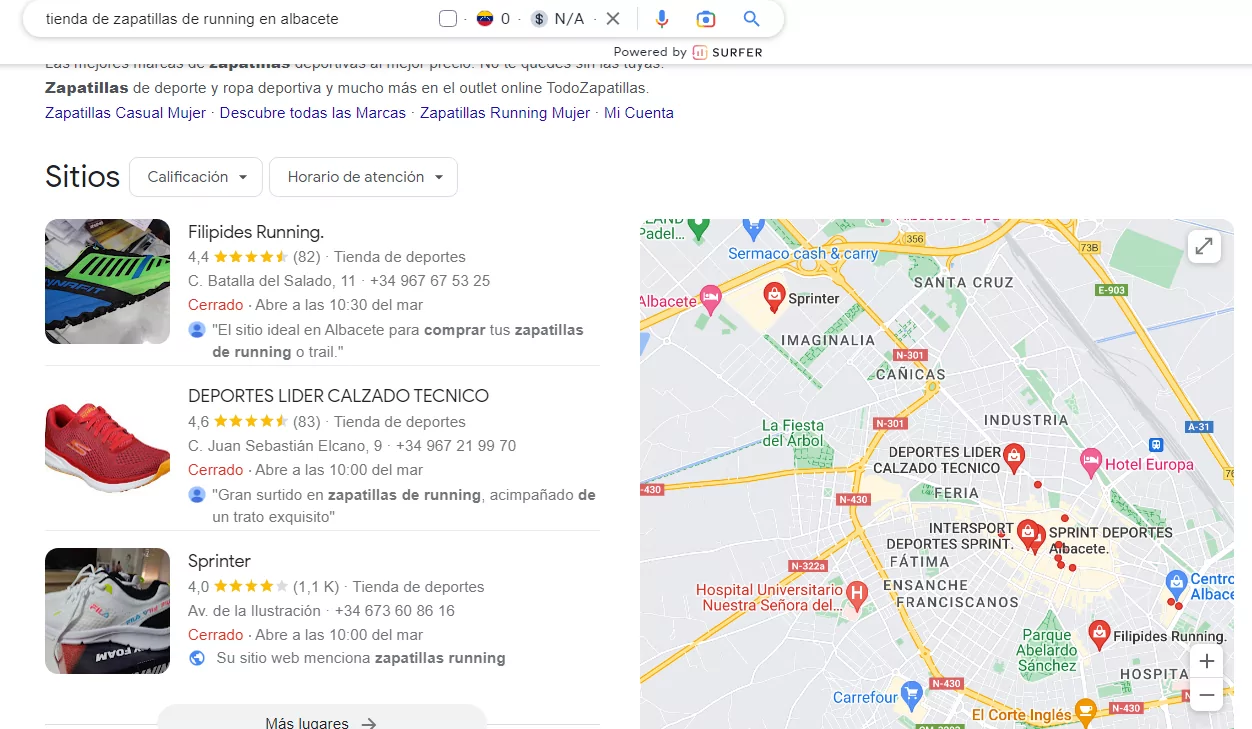Click the La Fiesta del Árbol label
The height and width of the screenshot is (729, 1252).
[x=792, y=432]
